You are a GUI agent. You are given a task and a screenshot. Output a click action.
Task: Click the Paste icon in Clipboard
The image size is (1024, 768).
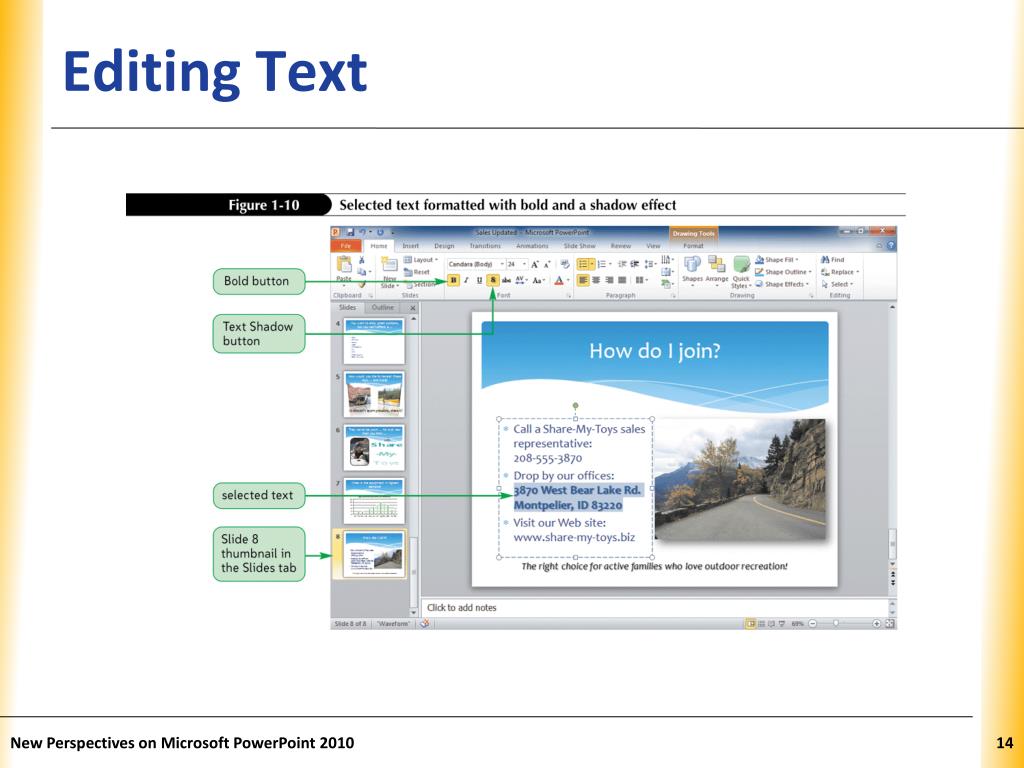point(344,265)
